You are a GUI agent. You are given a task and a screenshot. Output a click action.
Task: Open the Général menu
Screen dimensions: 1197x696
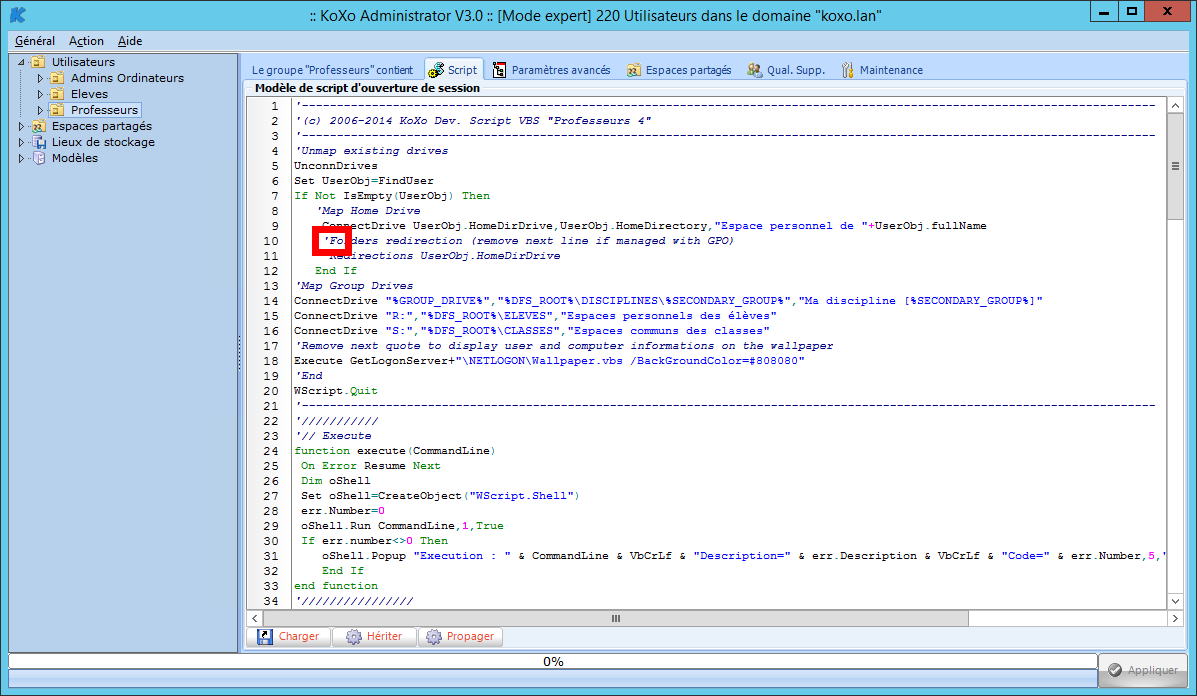pos(34,40)
